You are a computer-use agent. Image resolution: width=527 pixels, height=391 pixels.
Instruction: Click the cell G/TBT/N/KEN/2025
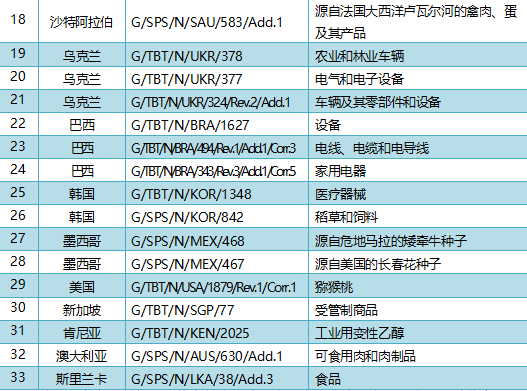(x=217, y=332)
